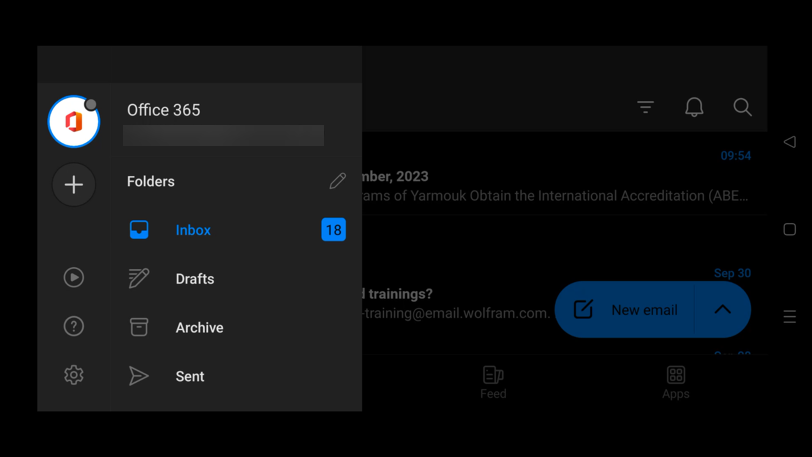Click the Office 365 account name

pyautogui.click(x=164, y=110)
